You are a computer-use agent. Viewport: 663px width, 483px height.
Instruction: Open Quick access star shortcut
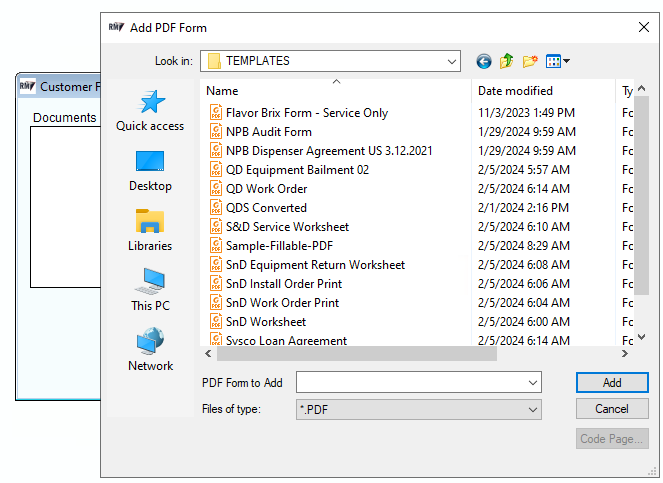tap(150, 111)
